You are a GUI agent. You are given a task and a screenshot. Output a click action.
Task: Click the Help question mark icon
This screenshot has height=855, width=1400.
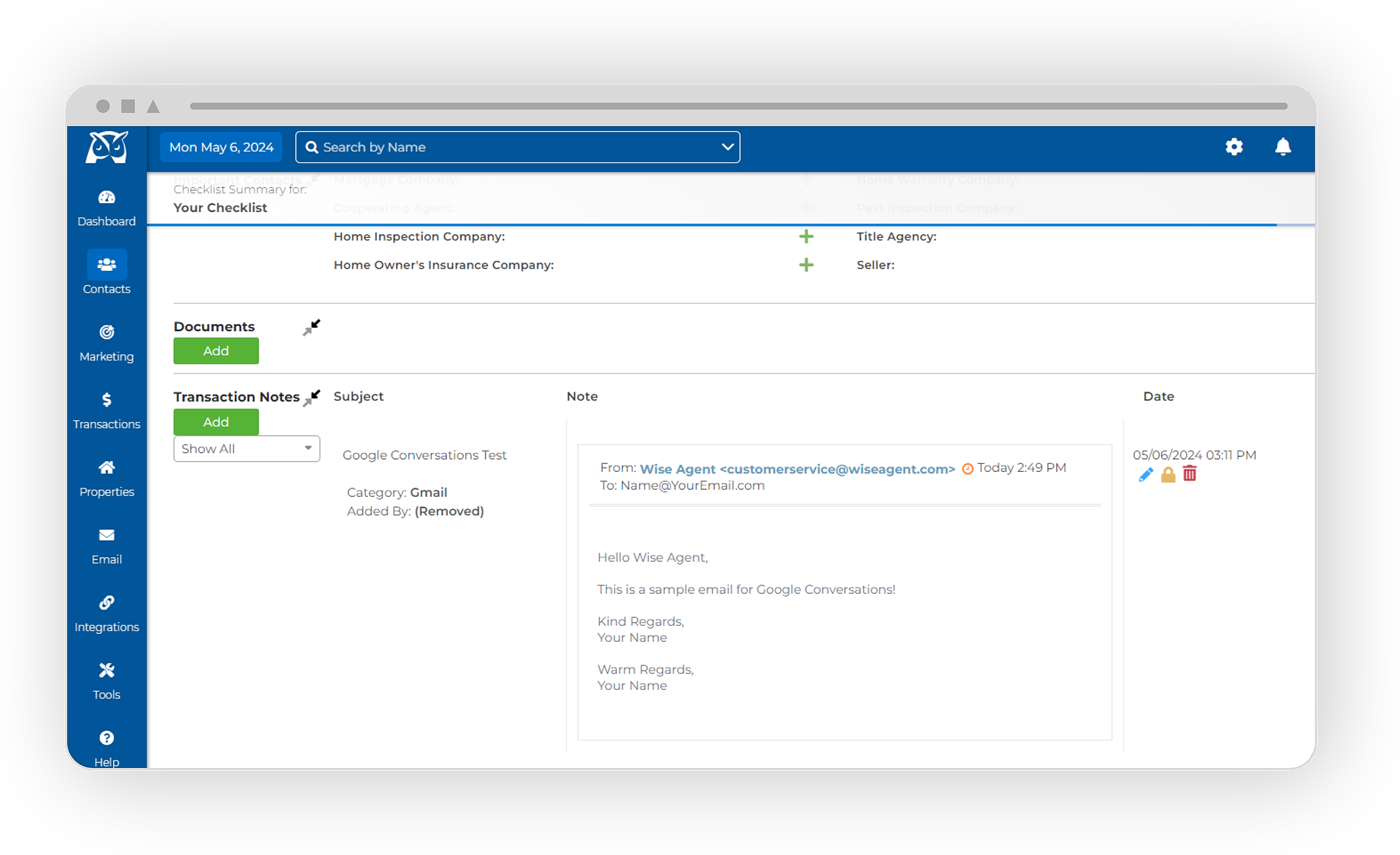pos(106,737)
